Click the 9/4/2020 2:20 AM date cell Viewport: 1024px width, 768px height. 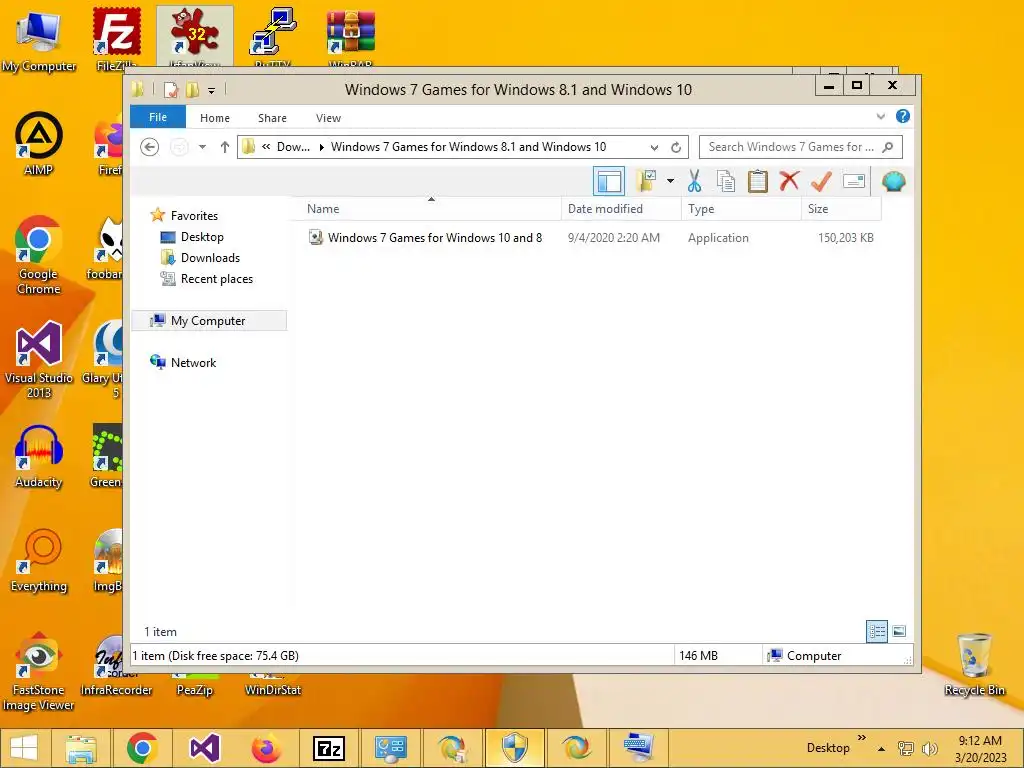[x=613, y=238]
